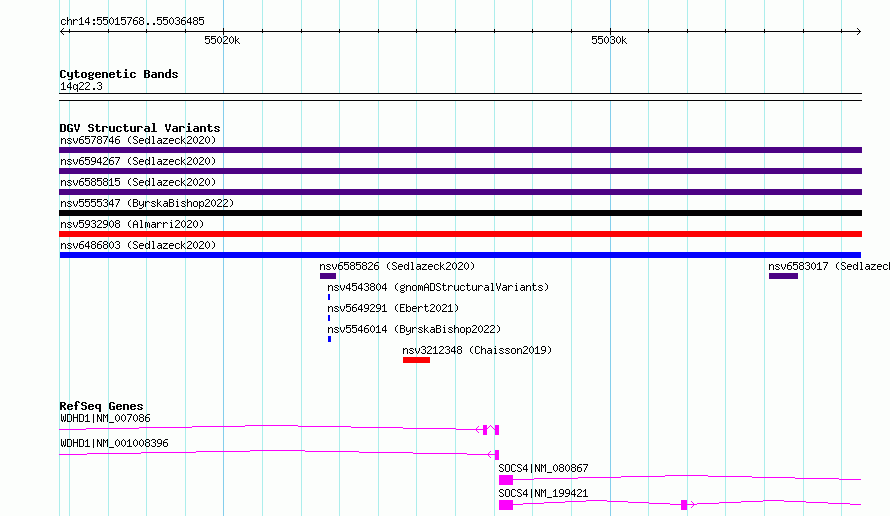Click the small purple nsv6583017 variant block

point(783,276)
